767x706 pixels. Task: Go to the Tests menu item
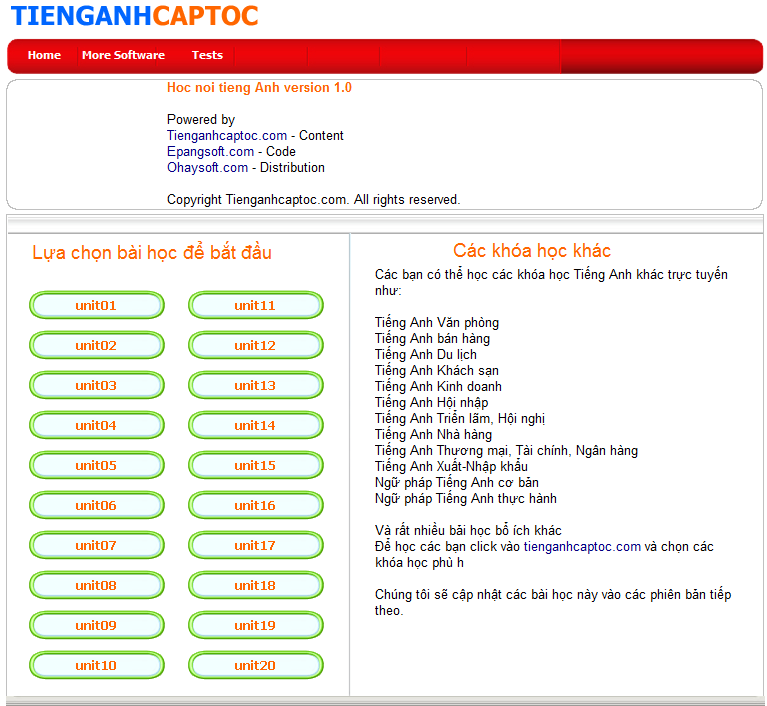click(207, 55)
